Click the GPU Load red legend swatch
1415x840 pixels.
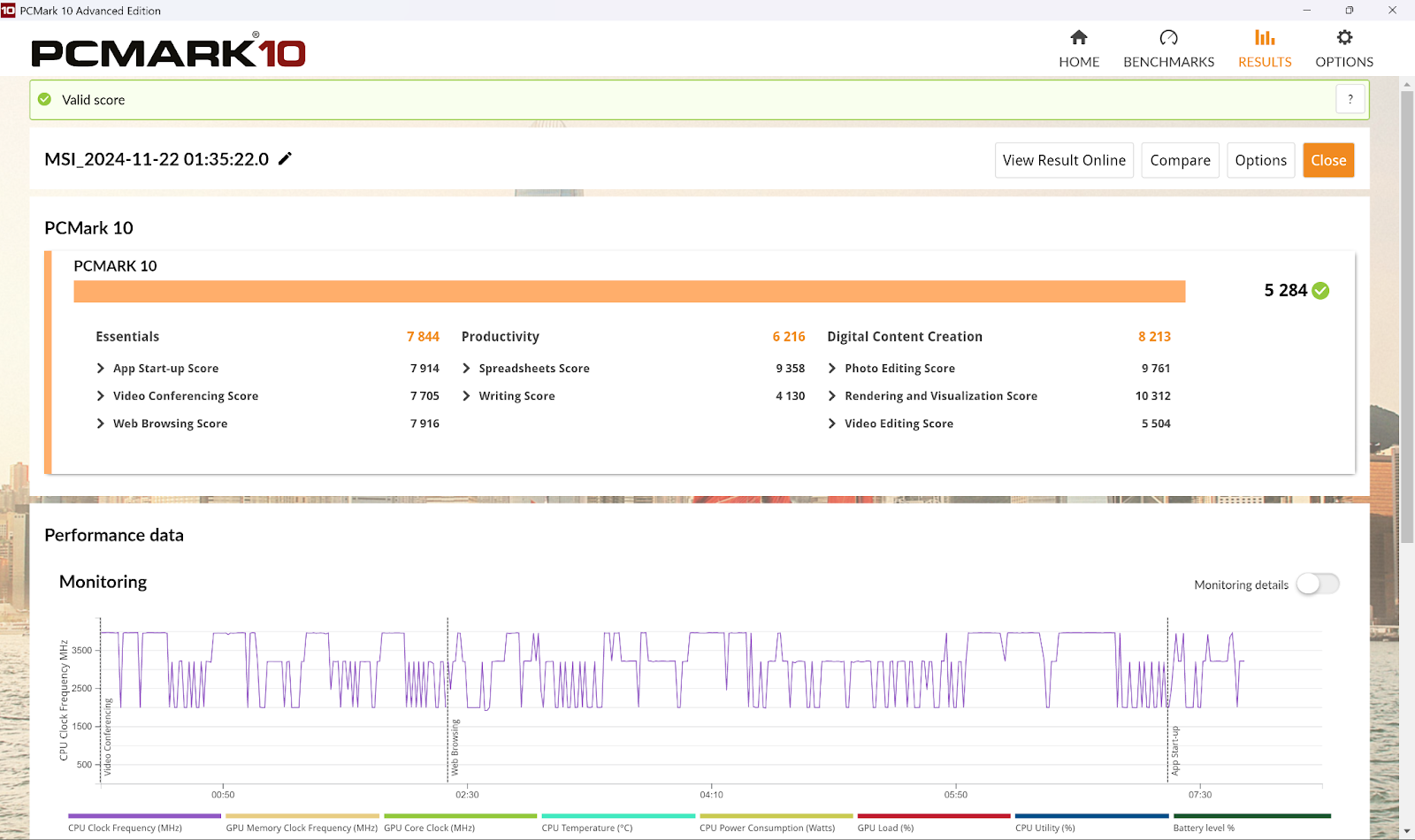tap(934, 816)
